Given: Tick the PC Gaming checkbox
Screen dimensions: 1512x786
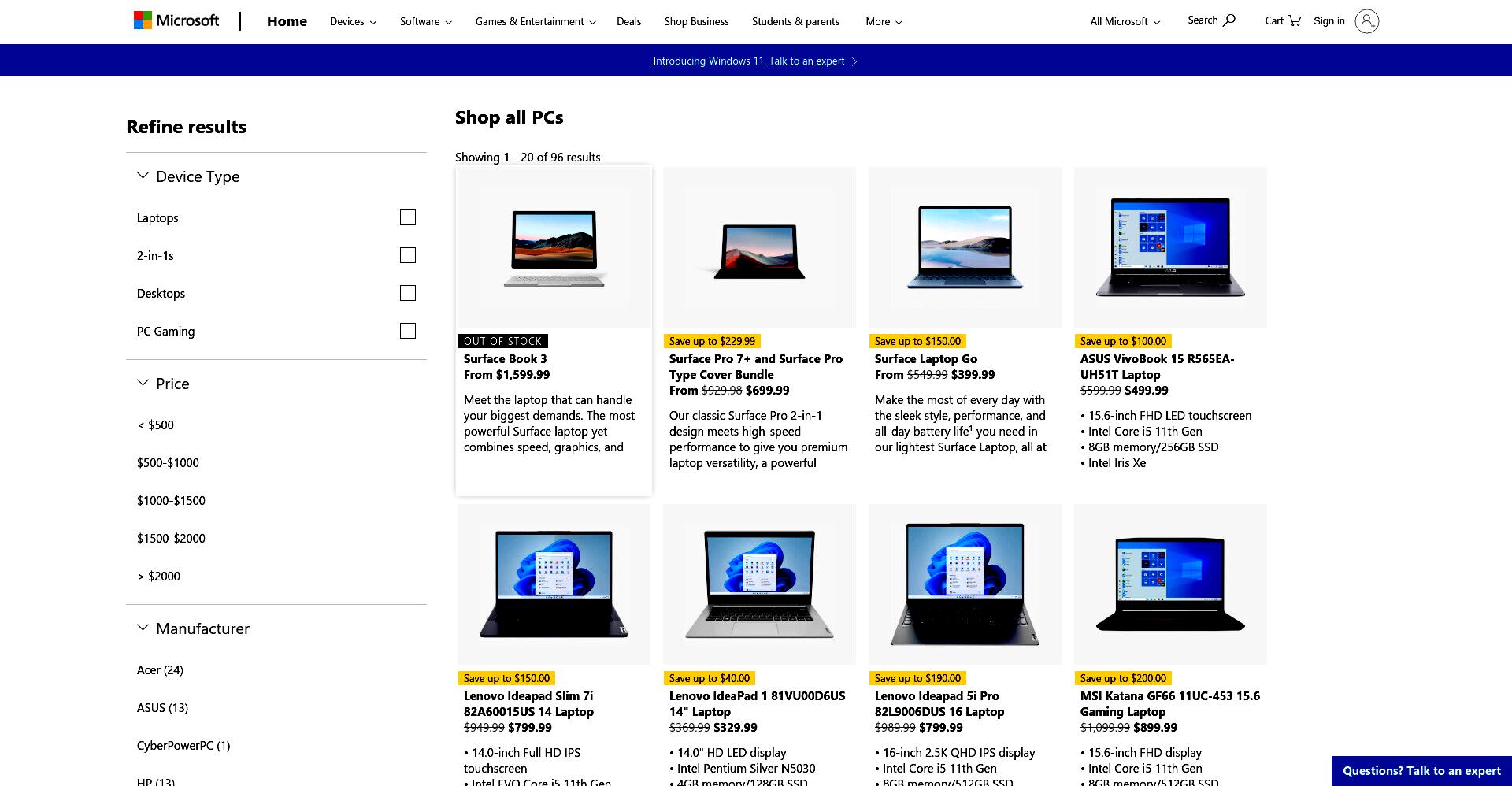Looking at the screenshot, I should click(x=408, y=331).
